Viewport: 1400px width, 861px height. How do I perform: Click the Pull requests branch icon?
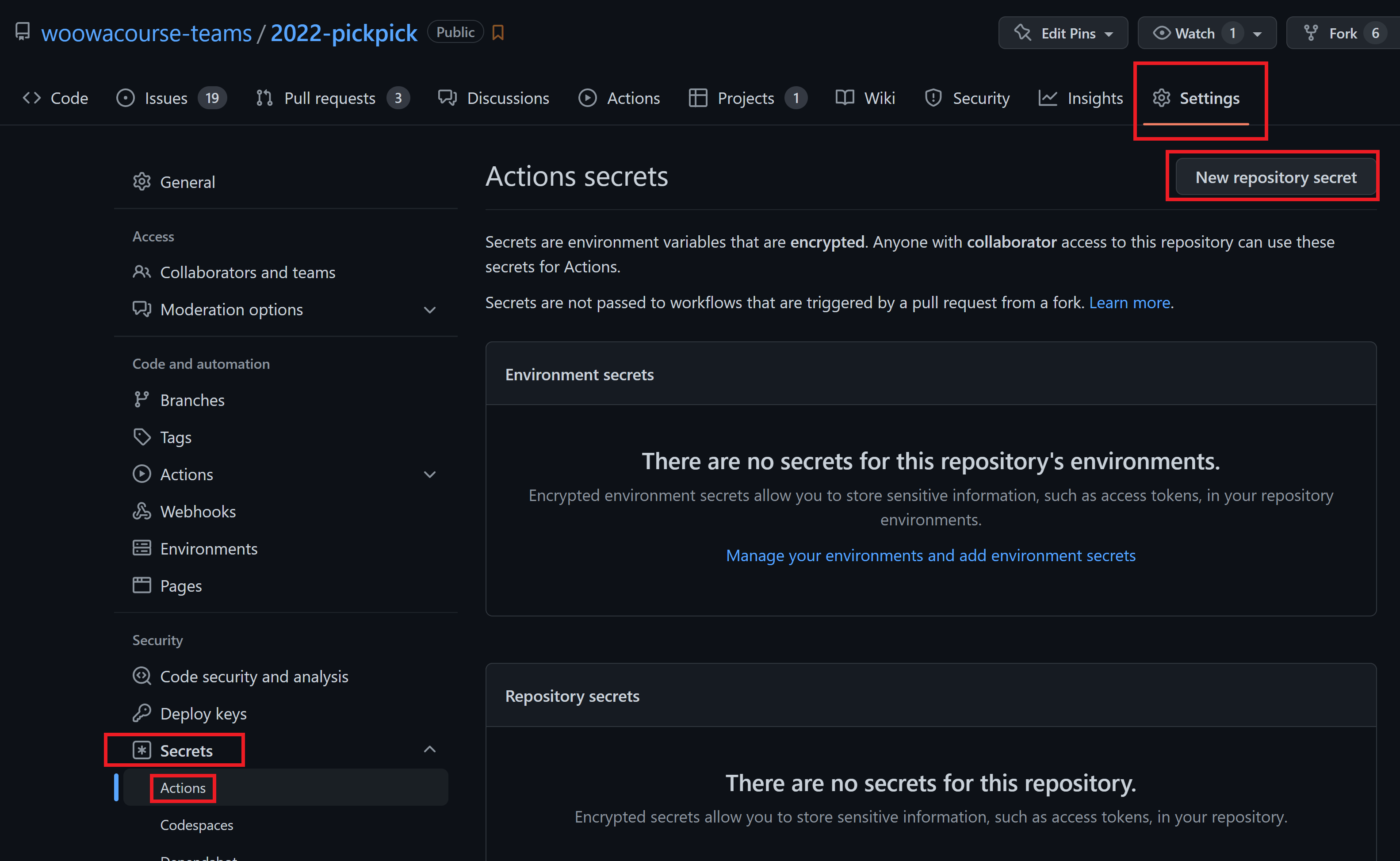(x=264, y=98)
